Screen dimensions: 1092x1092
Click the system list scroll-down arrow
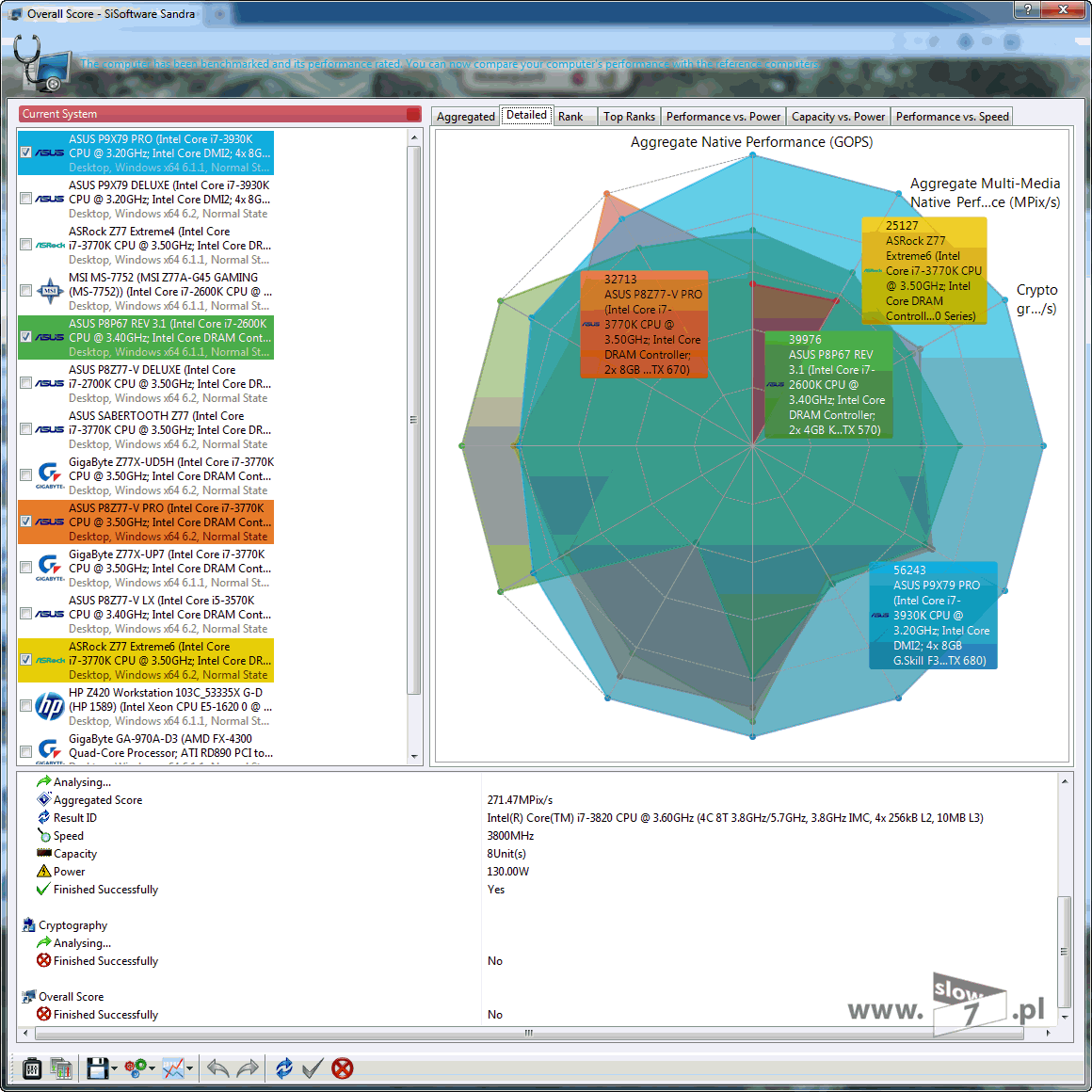click(x=414, y=756)
